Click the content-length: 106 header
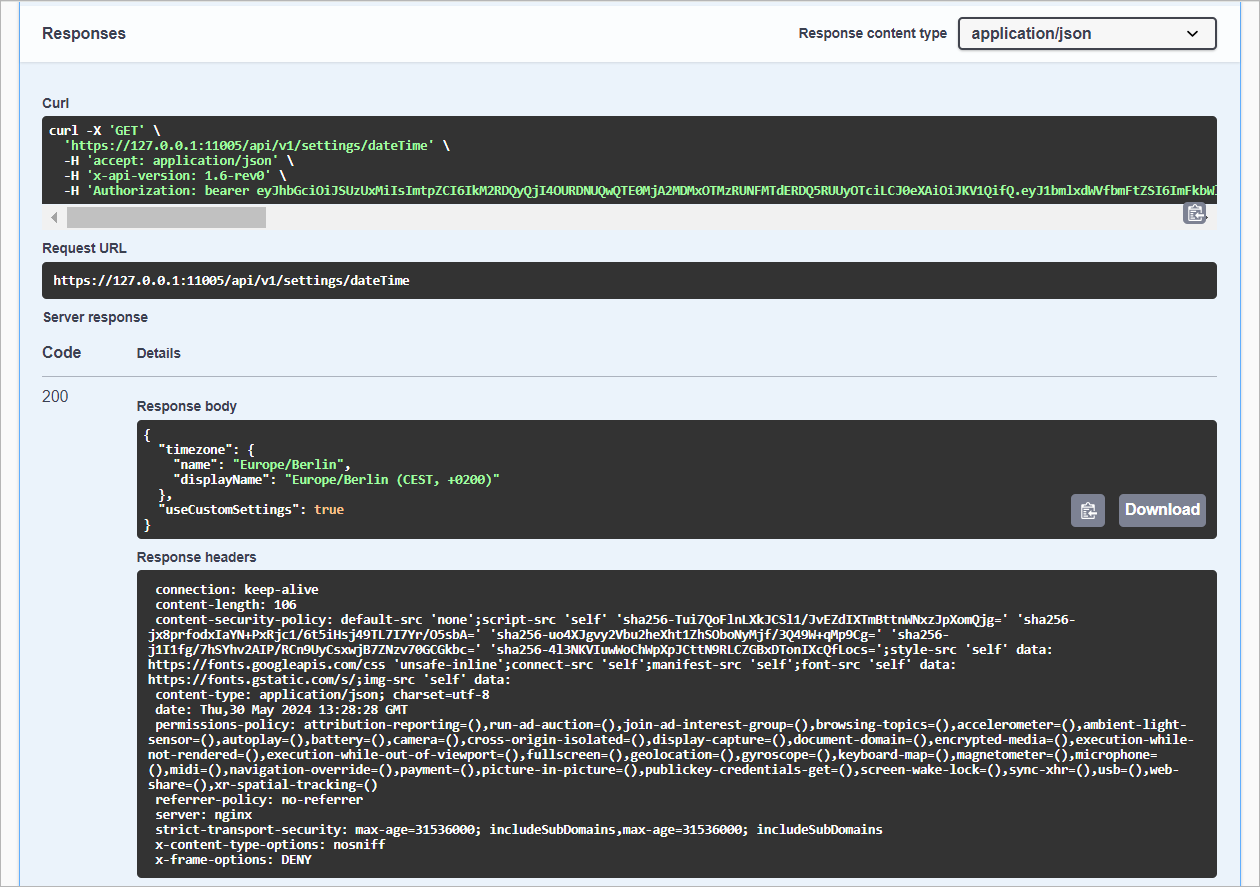The height and width of the screenshot is (887, 1260). (226, 605)
